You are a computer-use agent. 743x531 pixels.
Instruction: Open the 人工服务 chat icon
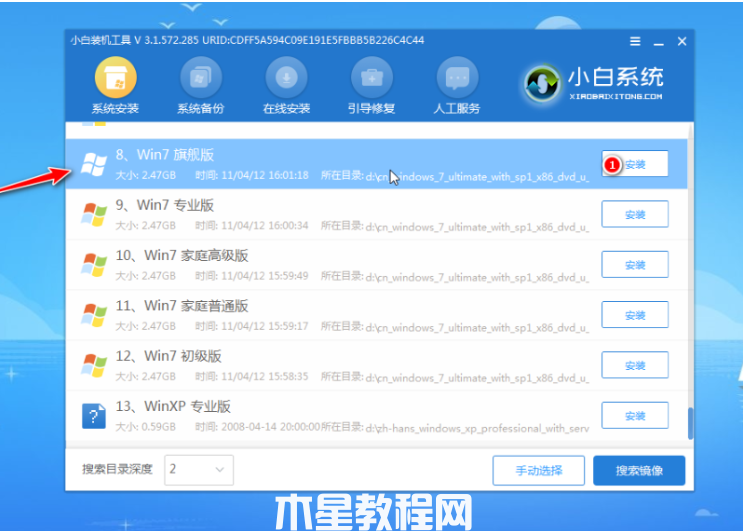(x=457, y=77)
